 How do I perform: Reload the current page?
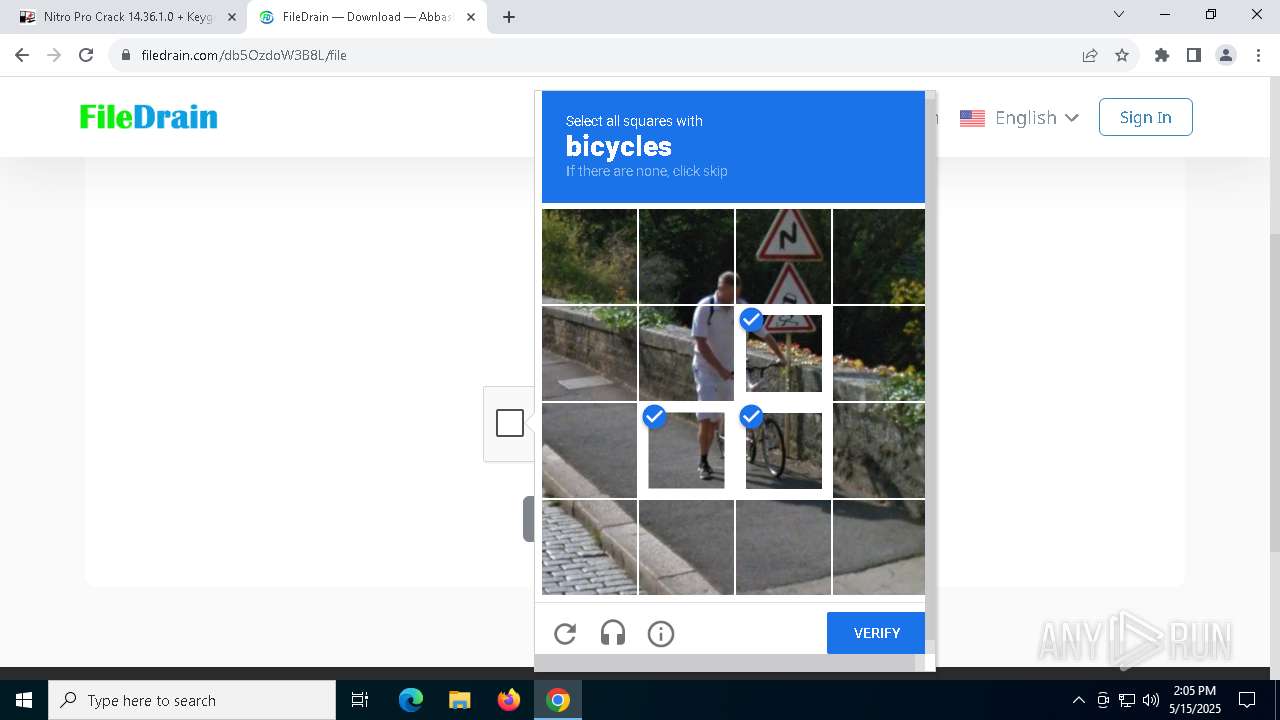click(86, 55)
